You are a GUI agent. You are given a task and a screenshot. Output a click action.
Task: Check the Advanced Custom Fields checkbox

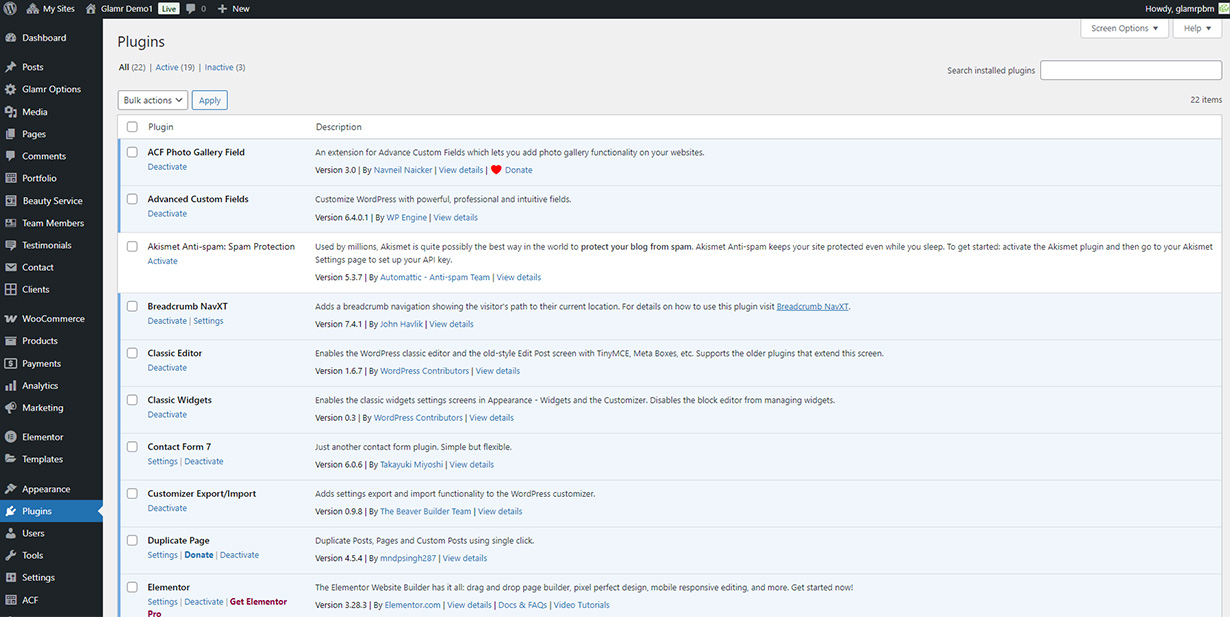[x=132, y=199]
